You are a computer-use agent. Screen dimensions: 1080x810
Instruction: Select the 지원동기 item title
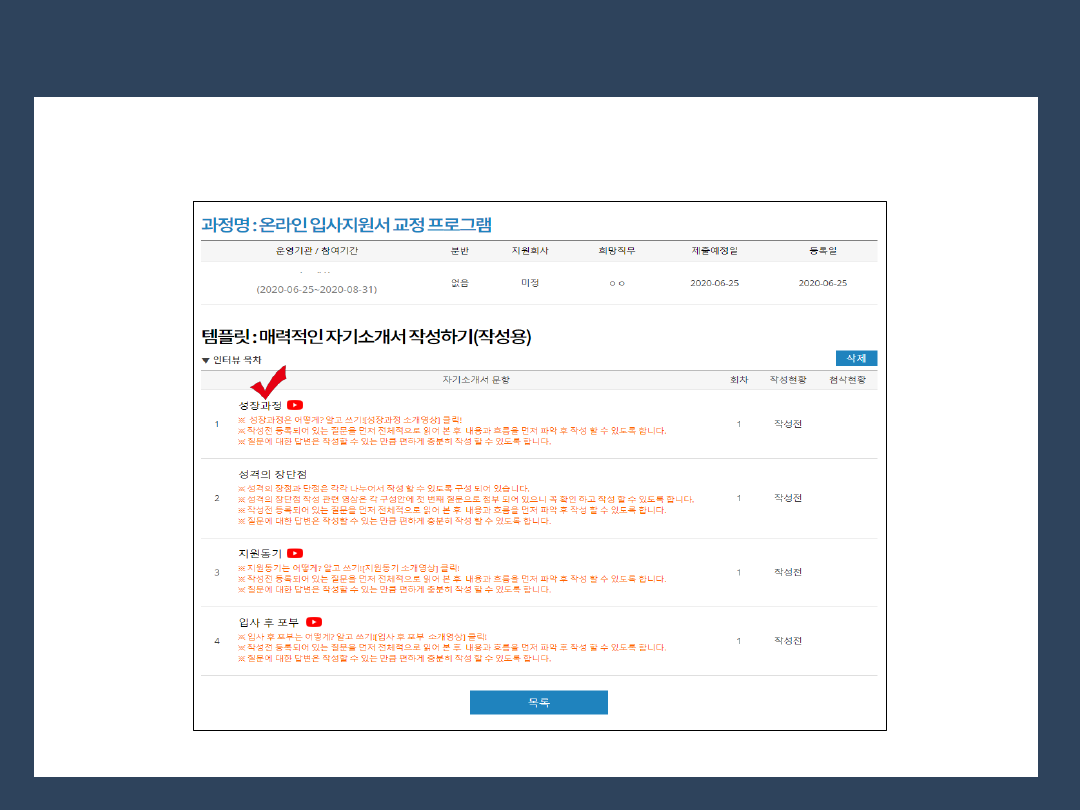[260, 553]
